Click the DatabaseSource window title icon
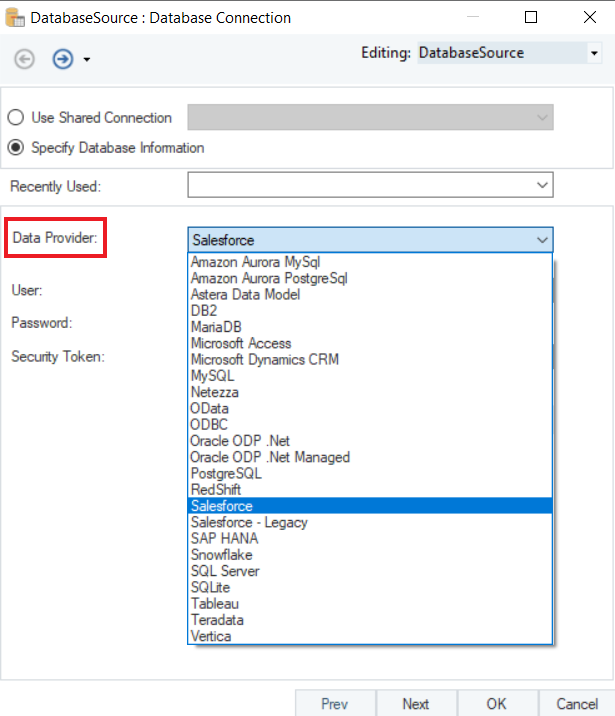 [x=15, y=18]
